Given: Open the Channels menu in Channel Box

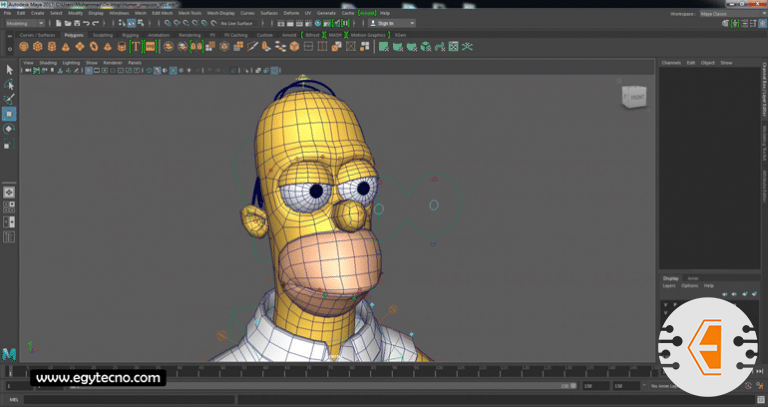Looking at the screenshot, I should click(671, 63).
